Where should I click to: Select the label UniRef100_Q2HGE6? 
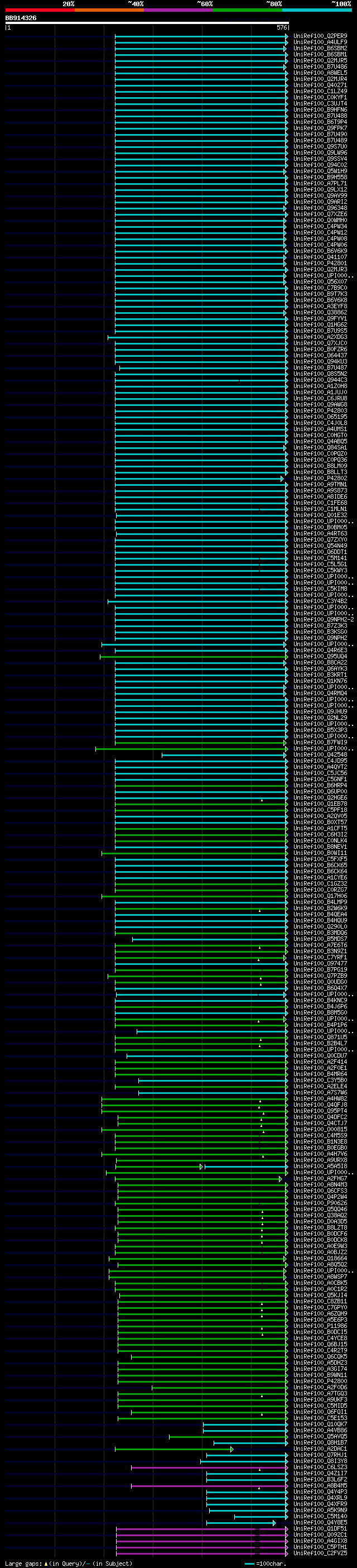(321, 798)
